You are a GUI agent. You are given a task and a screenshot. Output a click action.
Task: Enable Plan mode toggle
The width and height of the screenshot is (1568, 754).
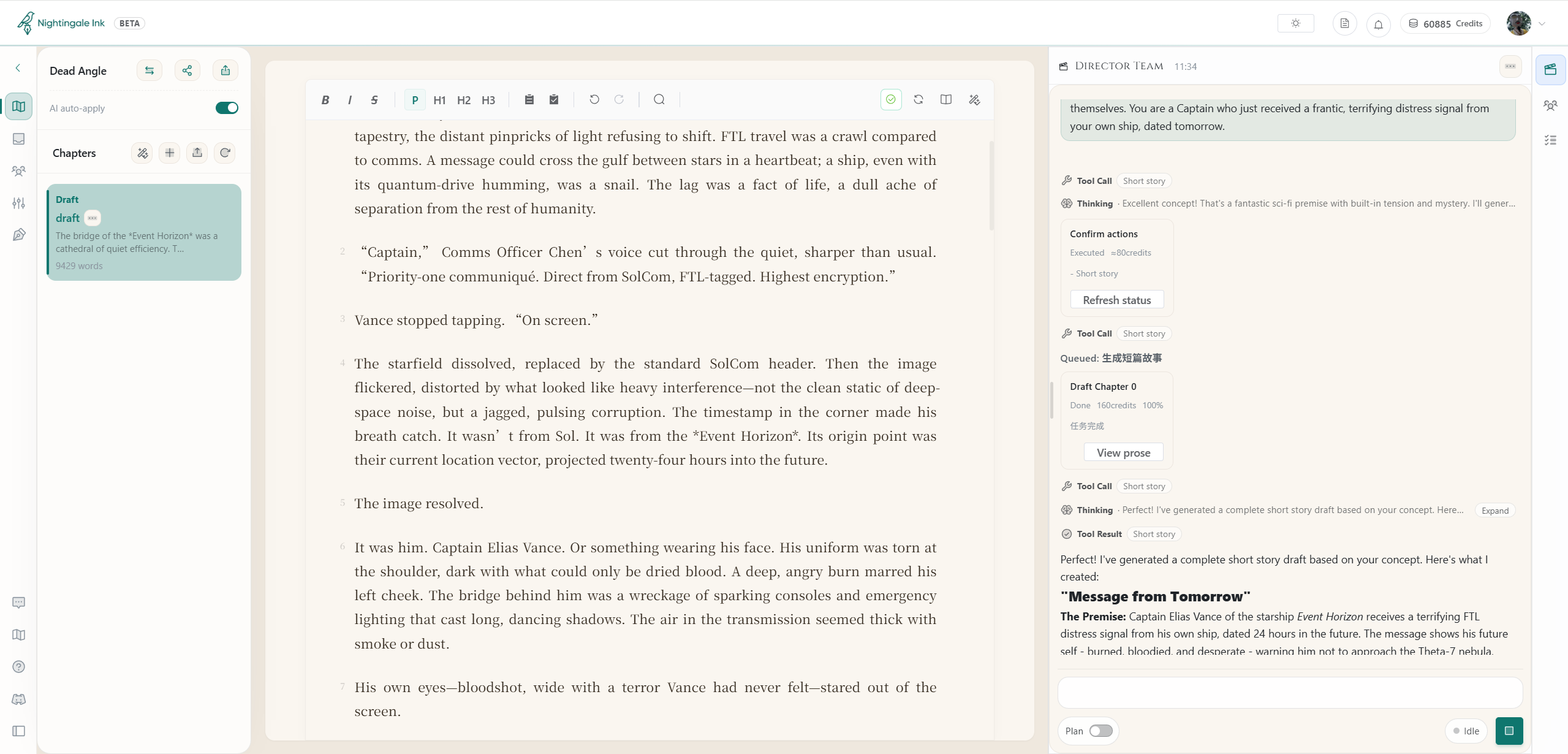tap(1100, 731)
